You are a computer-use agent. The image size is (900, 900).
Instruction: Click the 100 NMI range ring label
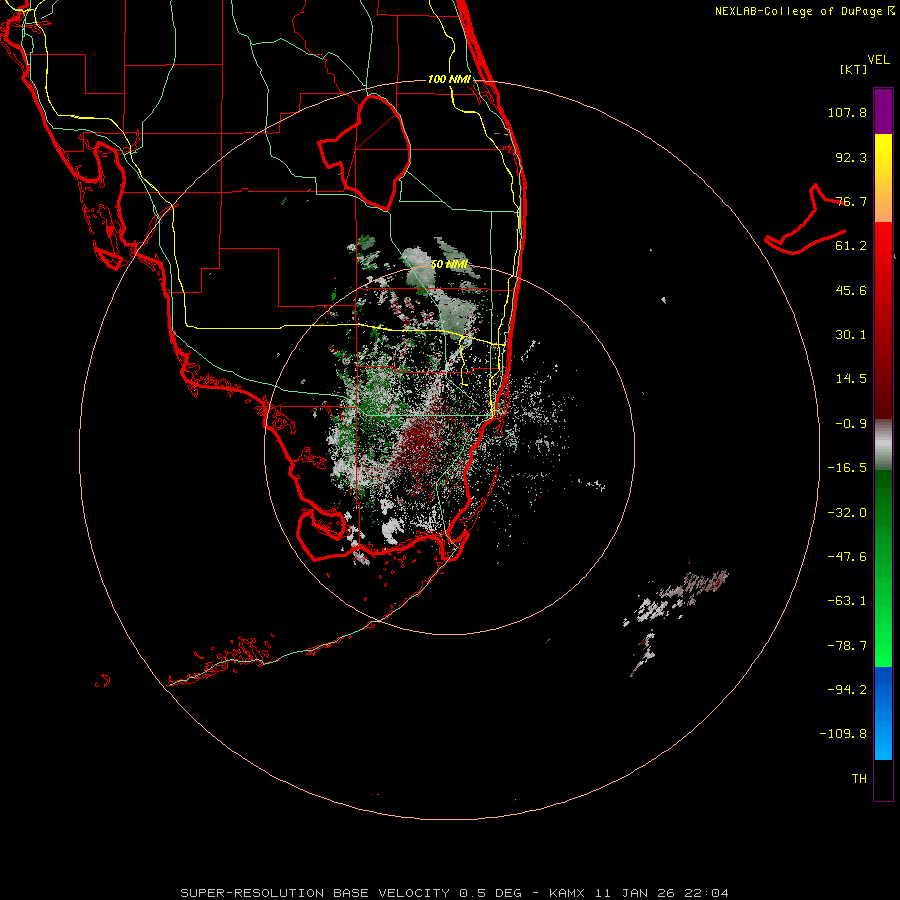(x=449, y=79)
